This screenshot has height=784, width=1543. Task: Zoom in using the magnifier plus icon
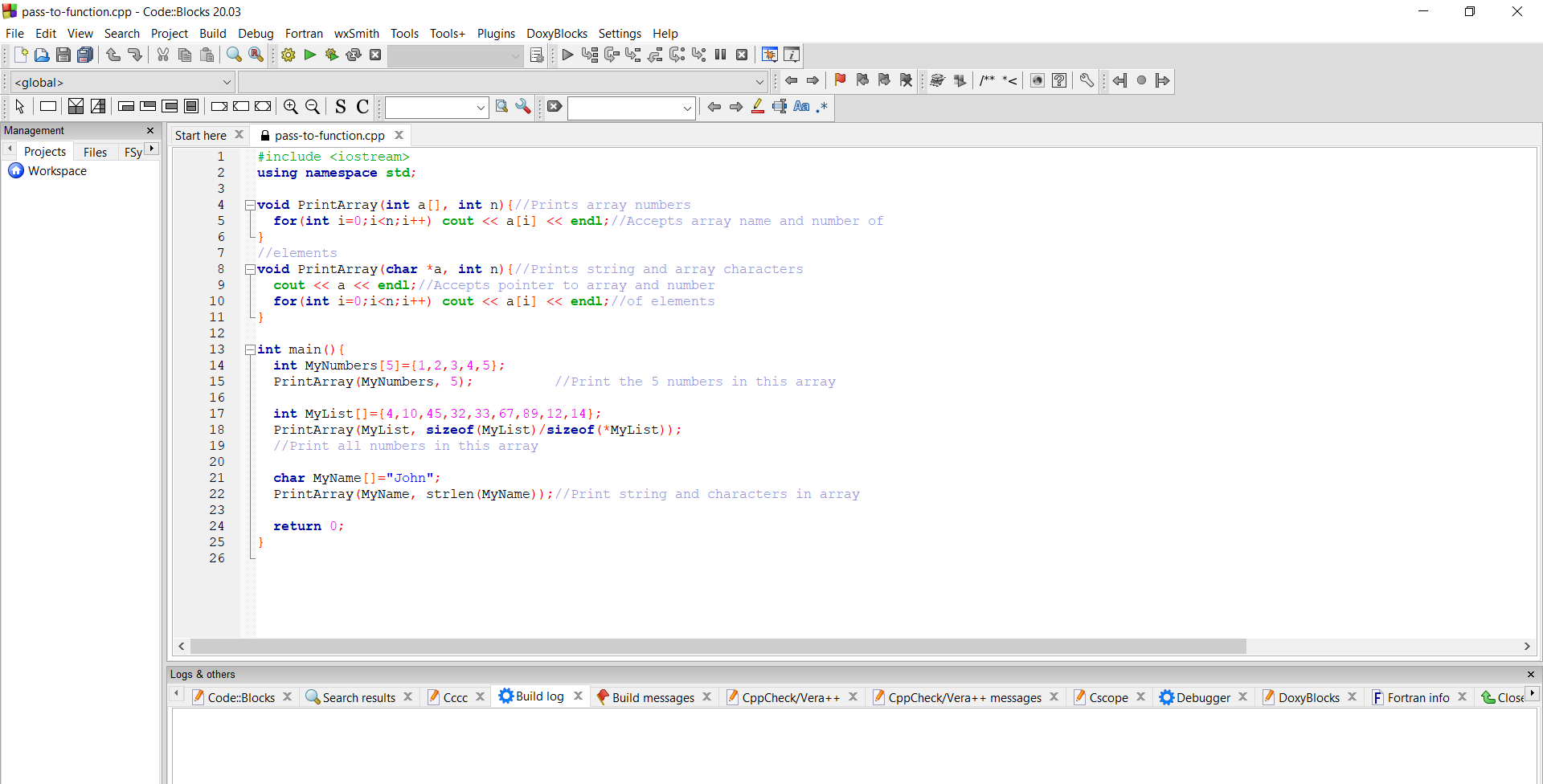[291, 107]
